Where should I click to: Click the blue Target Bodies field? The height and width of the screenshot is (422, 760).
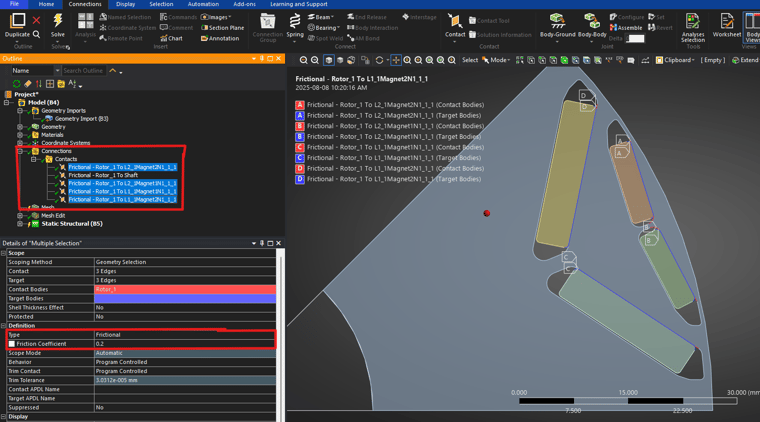click(x=185, y=298)
